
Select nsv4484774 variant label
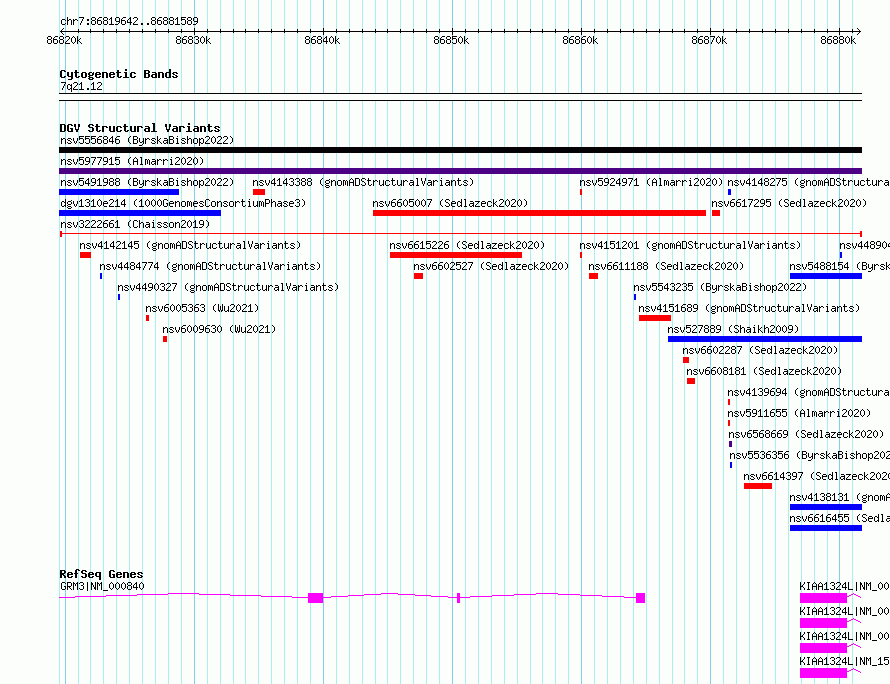tap(210, 266)
